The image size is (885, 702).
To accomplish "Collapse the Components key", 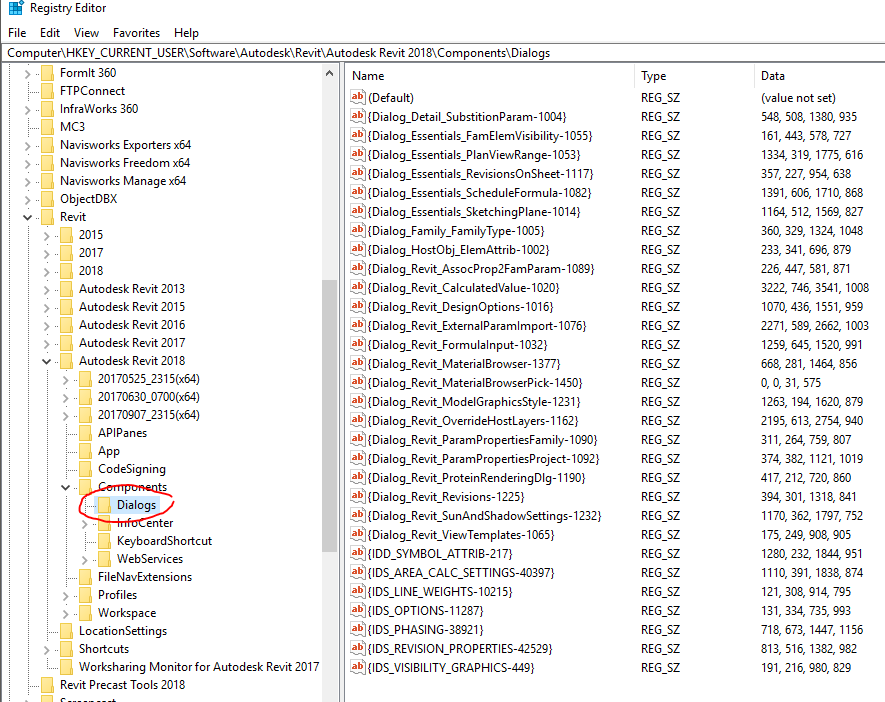I will point(65,487).
